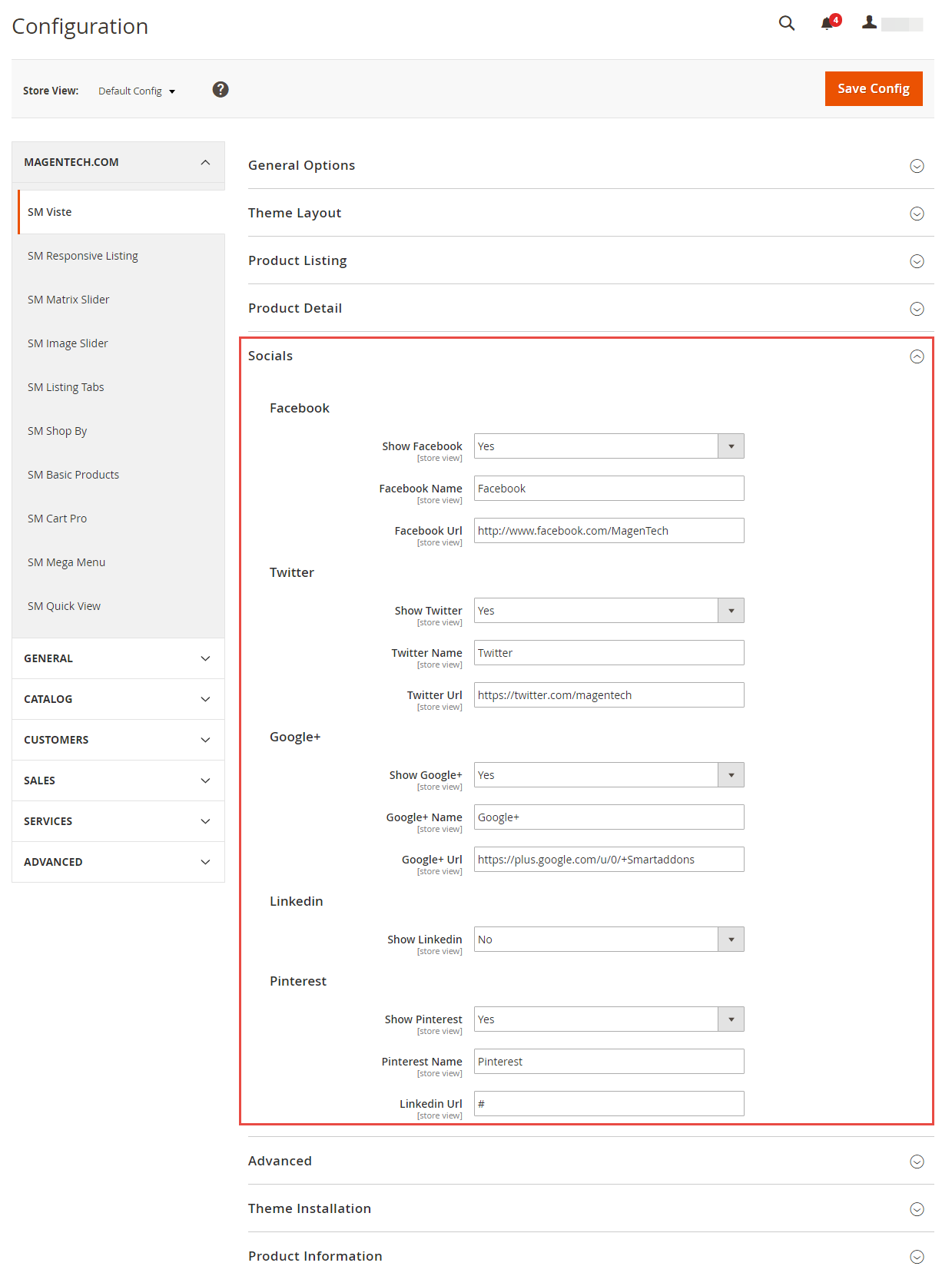Collapse the Socials section circle arrow
Screen dimensions: 952x1286
[917, 356]
